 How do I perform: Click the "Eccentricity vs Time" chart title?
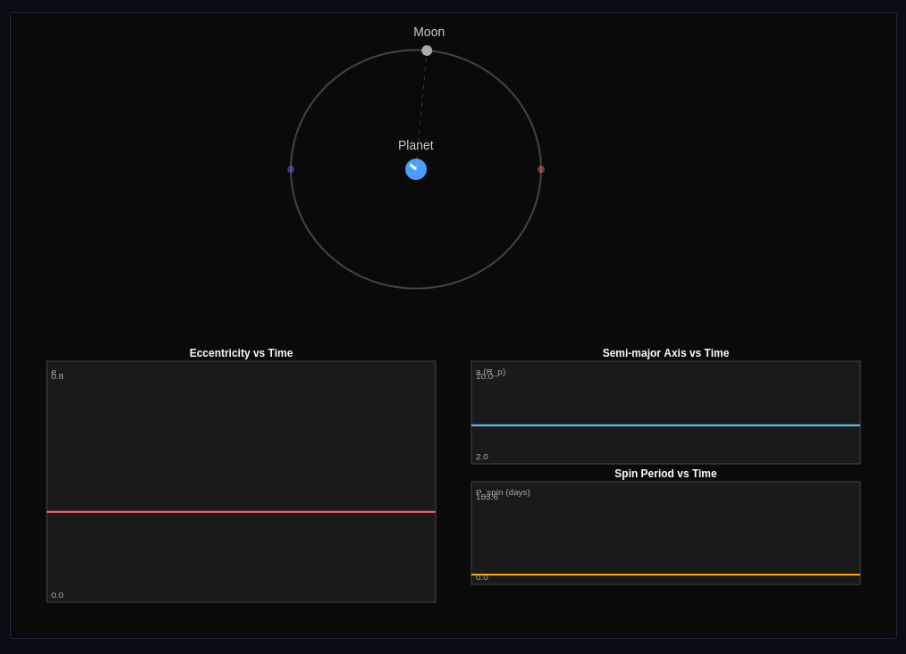coord(241,353)
